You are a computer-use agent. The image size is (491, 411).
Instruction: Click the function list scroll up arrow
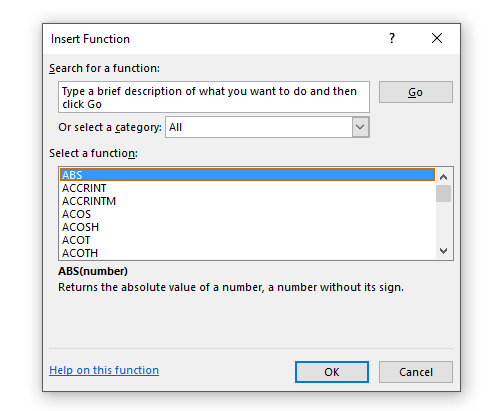point(443,177)
